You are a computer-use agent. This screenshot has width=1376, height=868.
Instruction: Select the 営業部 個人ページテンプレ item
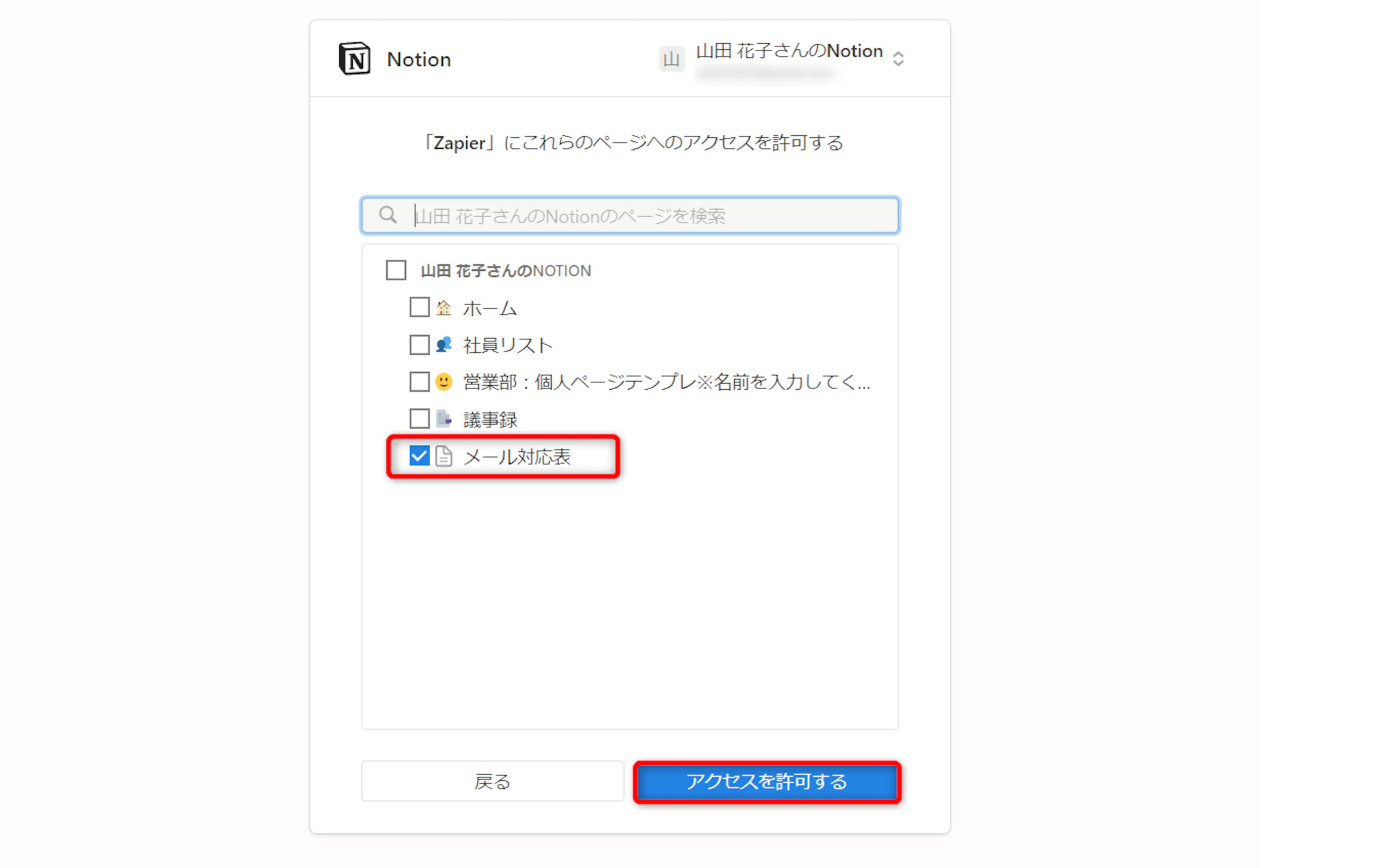(665, 382)
